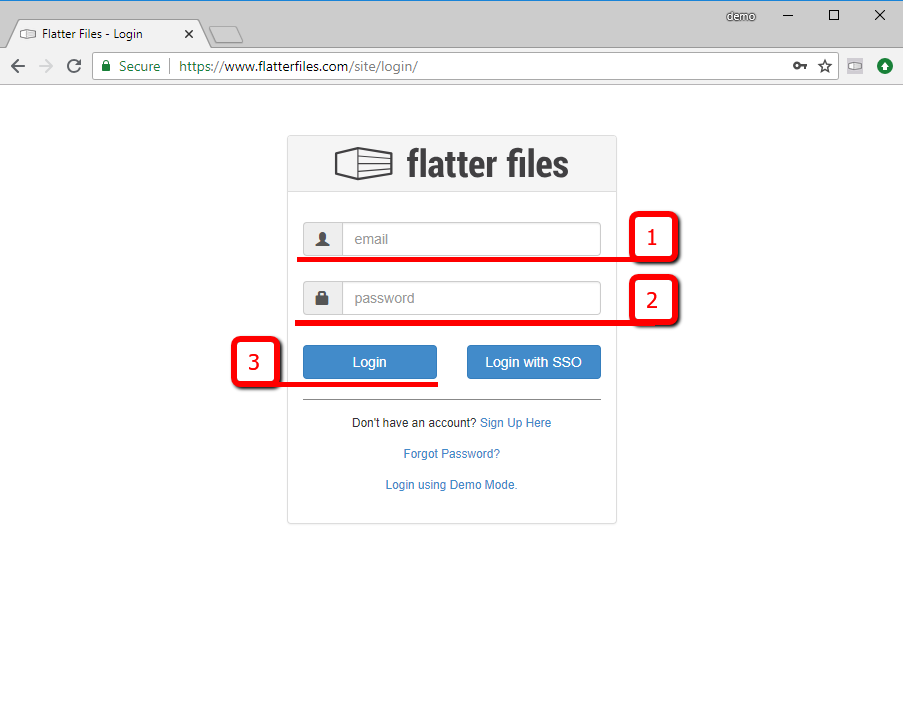Maximize the browser window
Viewport: 903px width, 720px height.
click(x=834, y=16)
